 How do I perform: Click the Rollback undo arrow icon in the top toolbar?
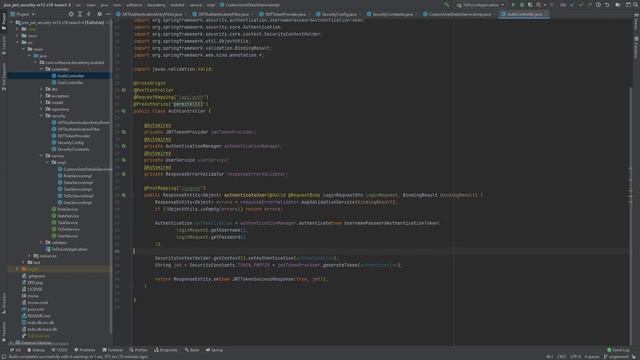point(607,5)
